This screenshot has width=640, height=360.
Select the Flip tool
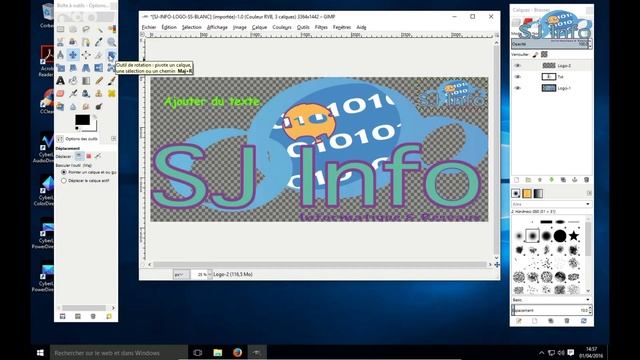tap(99, 68)
